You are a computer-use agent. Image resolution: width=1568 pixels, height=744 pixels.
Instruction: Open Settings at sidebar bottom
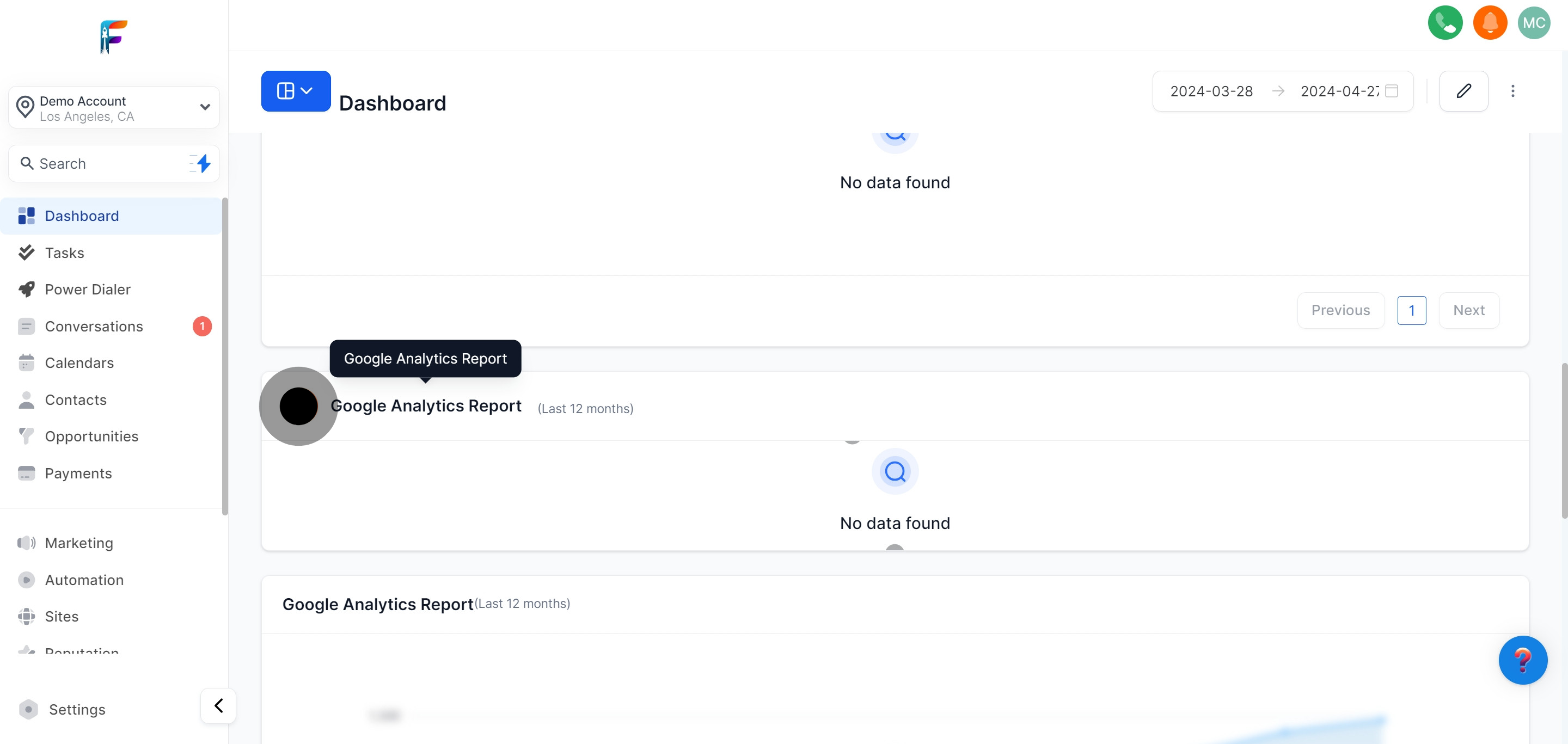coord(77,709)
